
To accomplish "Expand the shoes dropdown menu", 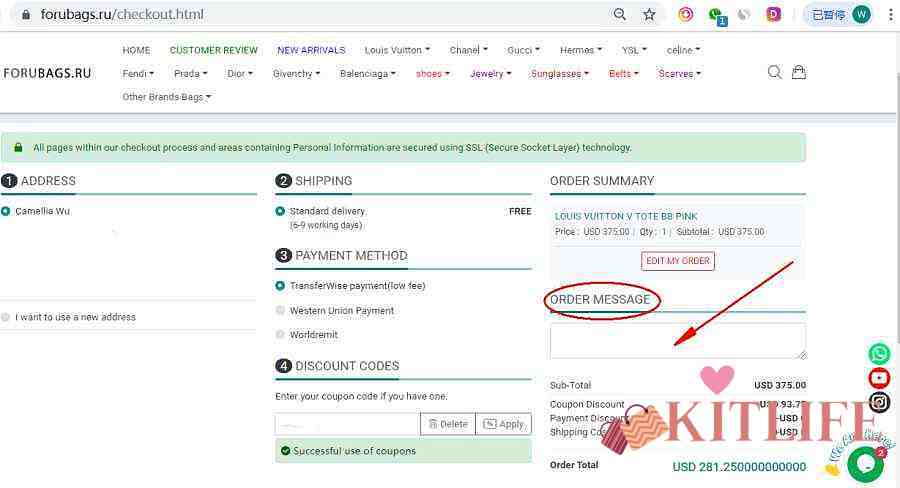I will tap(433, 74).
